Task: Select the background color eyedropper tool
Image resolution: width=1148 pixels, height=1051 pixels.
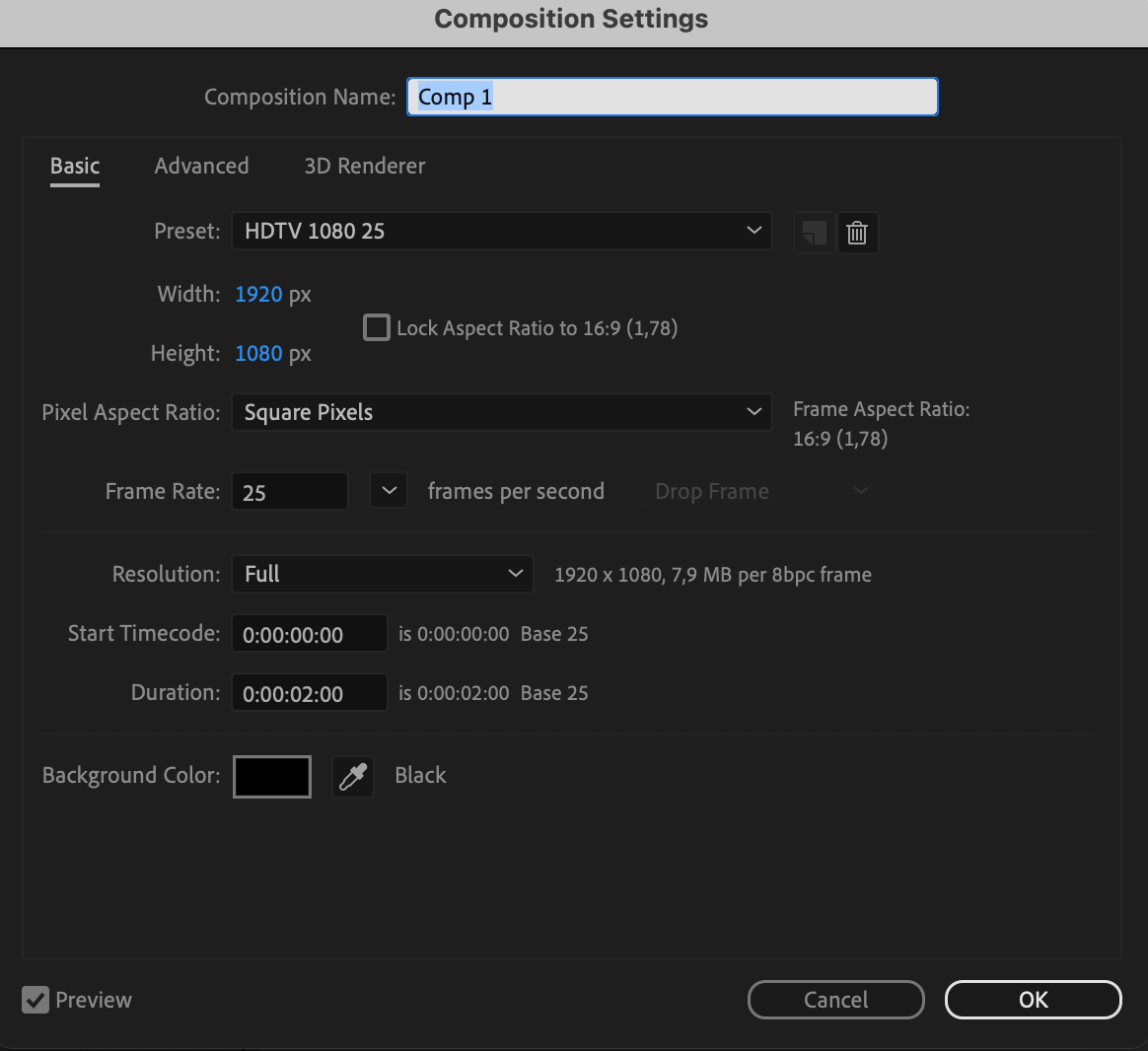Action: 353,776
